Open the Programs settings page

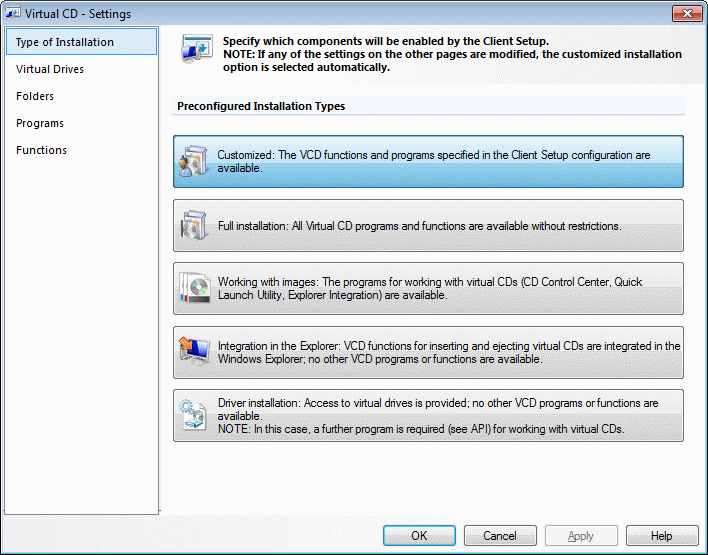pos(40,123)
